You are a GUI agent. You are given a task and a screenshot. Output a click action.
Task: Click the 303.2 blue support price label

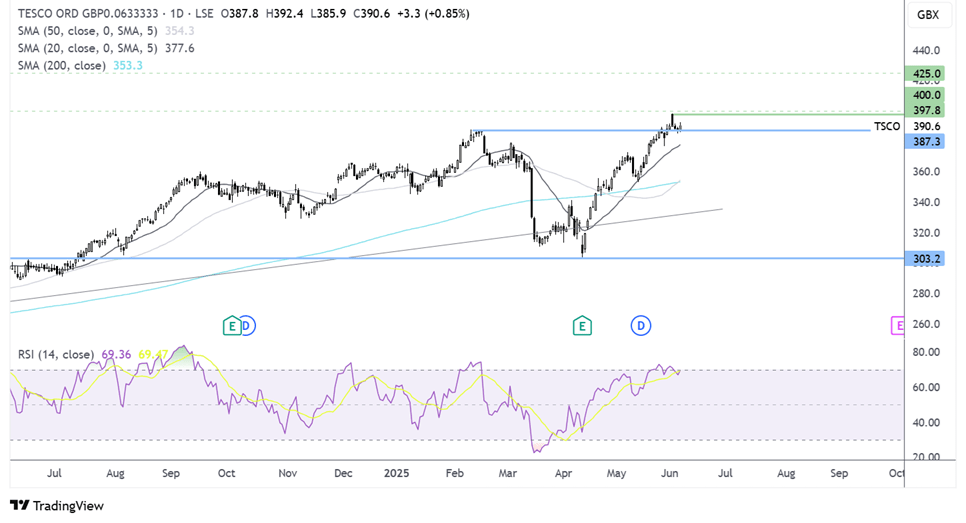(x=927, y=259)
